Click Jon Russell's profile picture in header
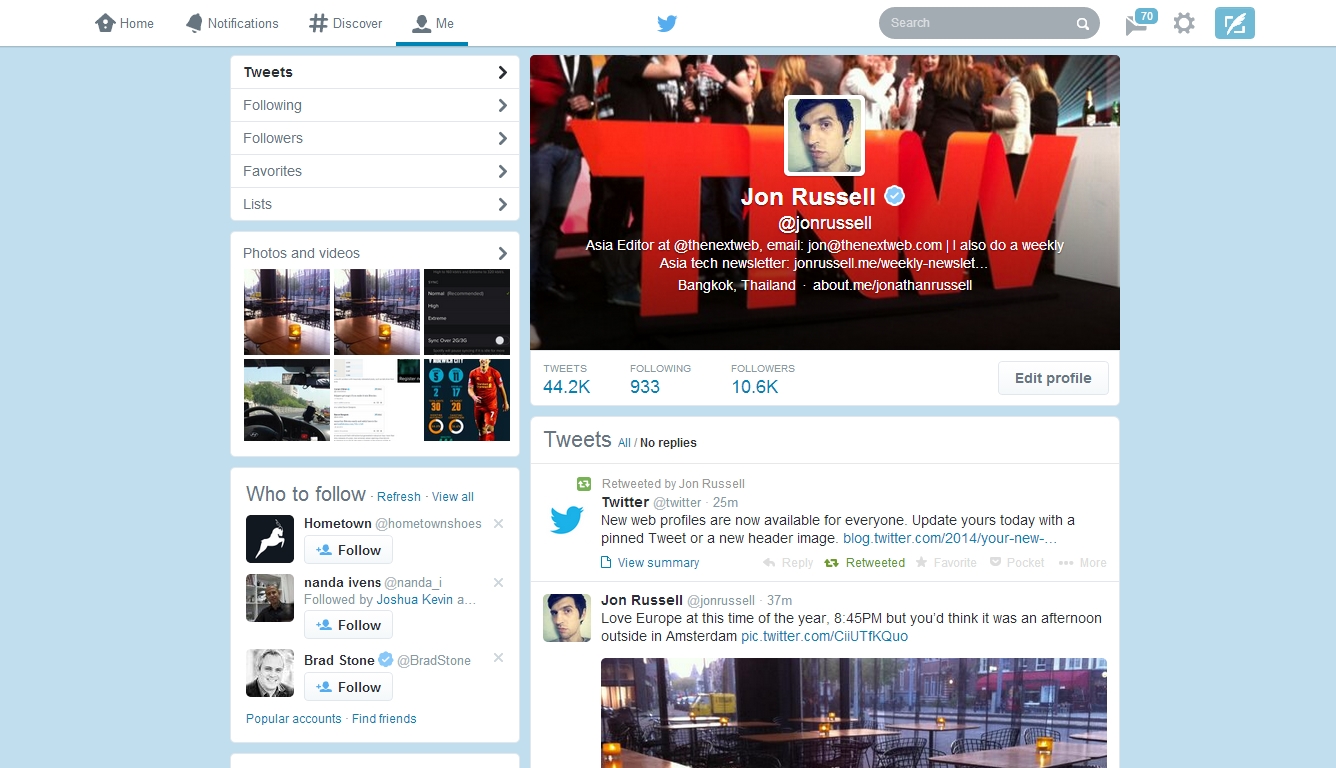The width and height of the screenshot is (1336, 768). coord(824,135)
